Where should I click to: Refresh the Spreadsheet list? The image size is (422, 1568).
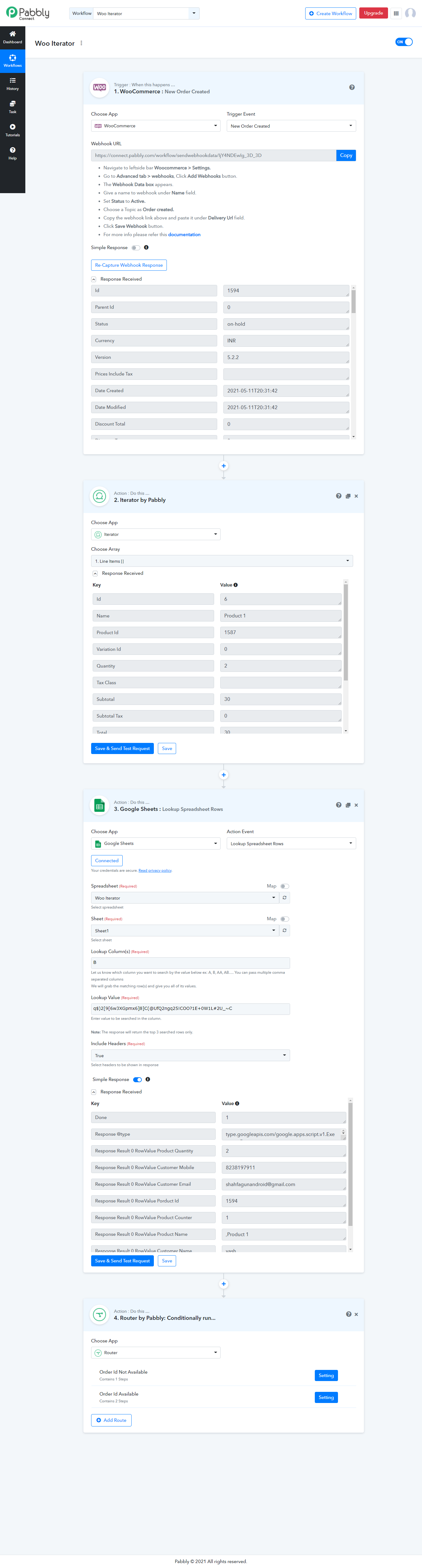[285, 898]
